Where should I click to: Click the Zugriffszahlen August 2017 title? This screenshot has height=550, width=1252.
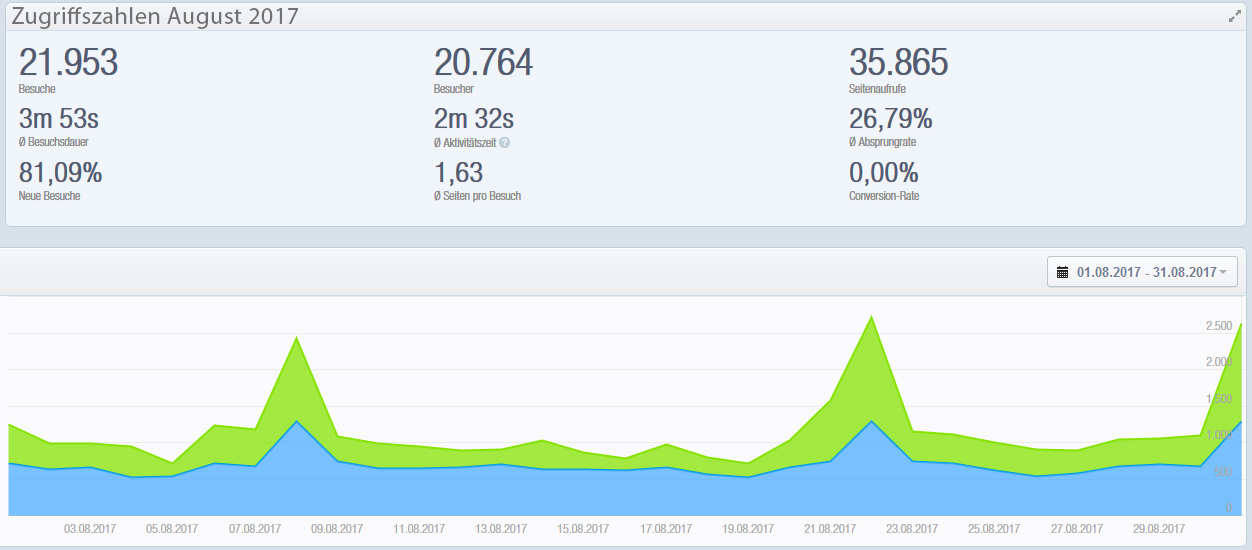coord(155,16)
